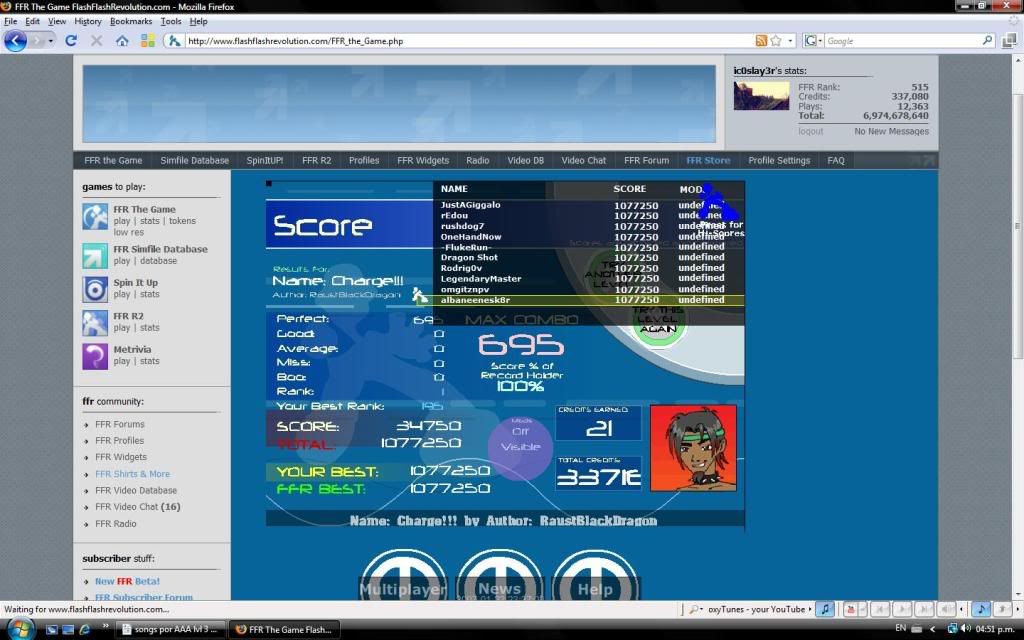This screenshot has width=1024, height=640.
Task: Click the purple Metrivia question mark icon
Action: point(95,356)
